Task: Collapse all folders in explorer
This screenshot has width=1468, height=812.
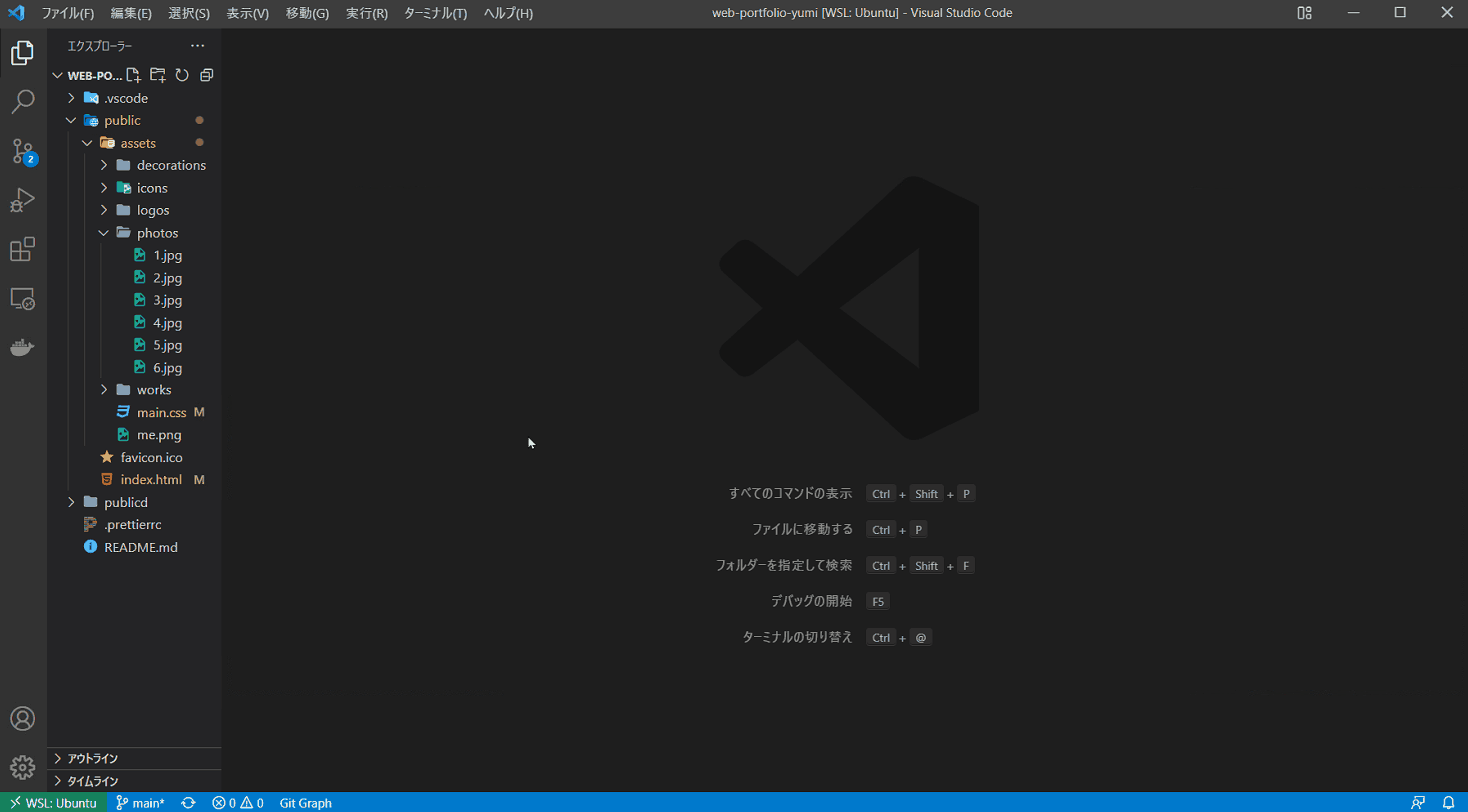Action: (x=207, y=75)
